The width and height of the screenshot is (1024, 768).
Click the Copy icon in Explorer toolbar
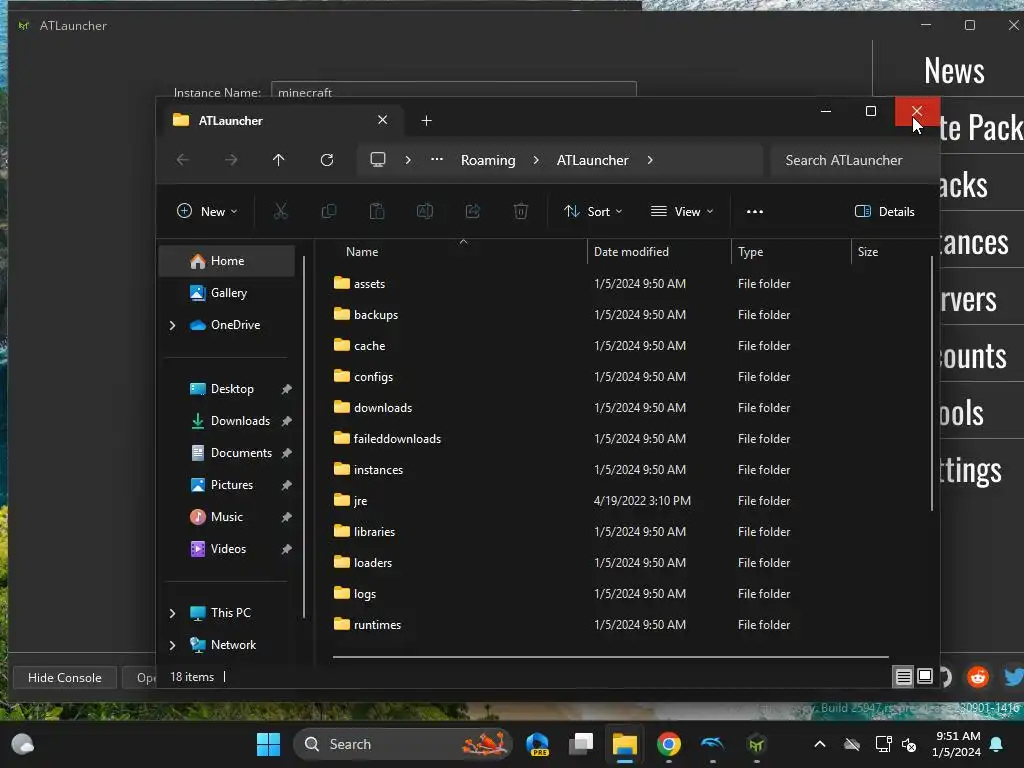coord(328,211)
